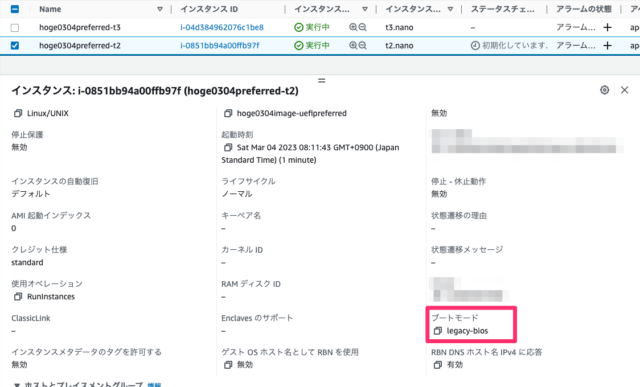Select the インスタンス ID column header
The height and width of the screenshot is (387, 640).
tap(209, 9)
